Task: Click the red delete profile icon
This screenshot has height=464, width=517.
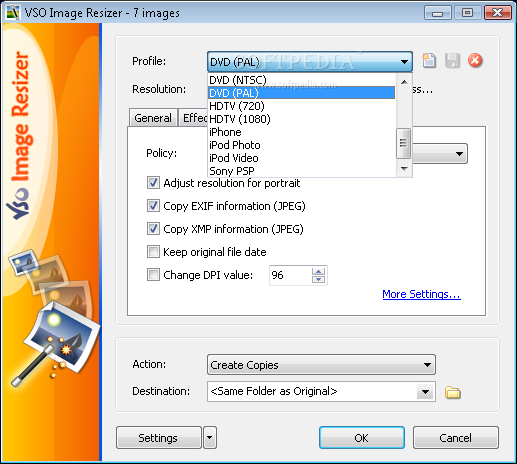Action: pos(475,61)
